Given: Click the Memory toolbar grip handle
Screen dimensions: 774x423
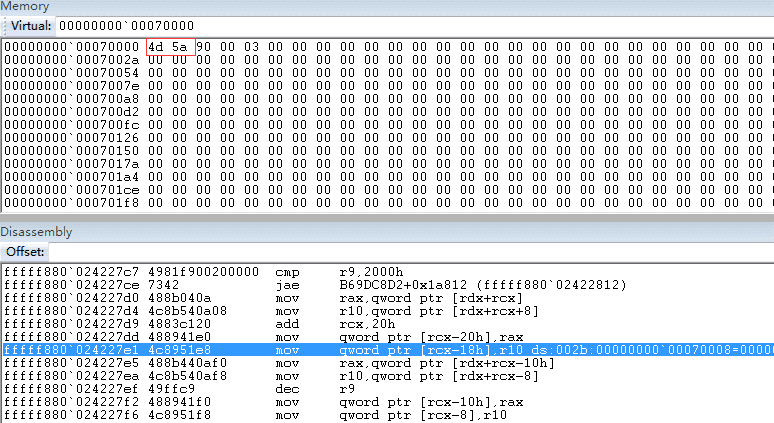Looking at the screenshot, I should click(x=4, y=26).
